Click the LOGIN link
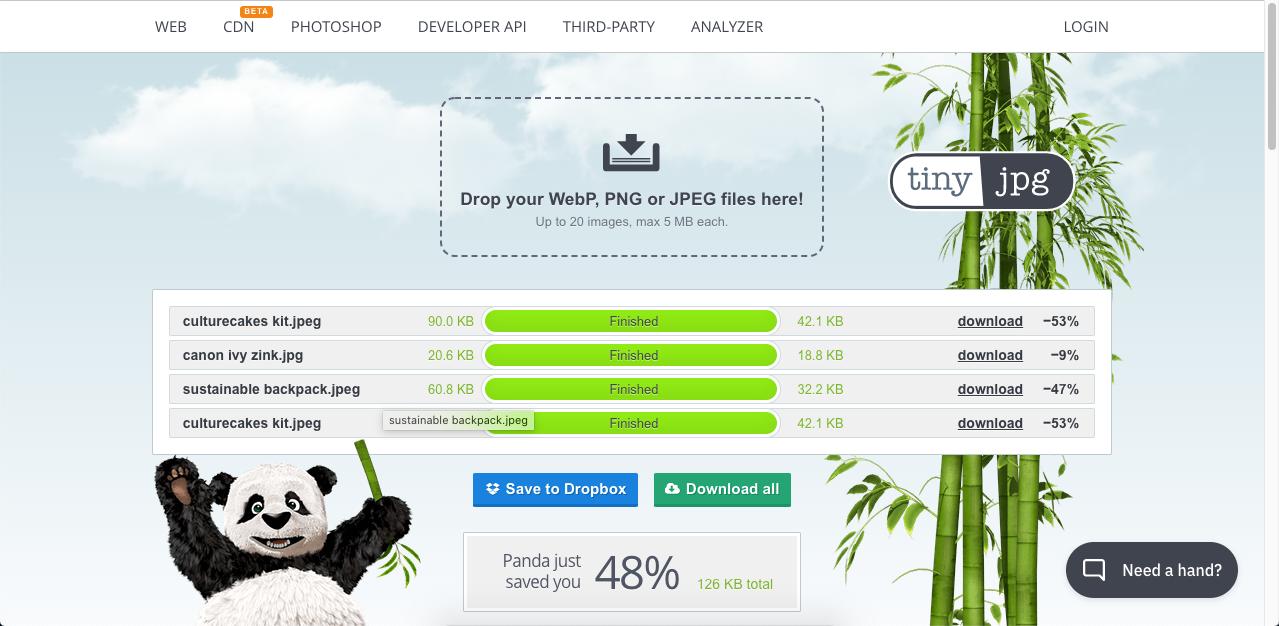Screen dimensions: 1279x626 pos(1086,27)
